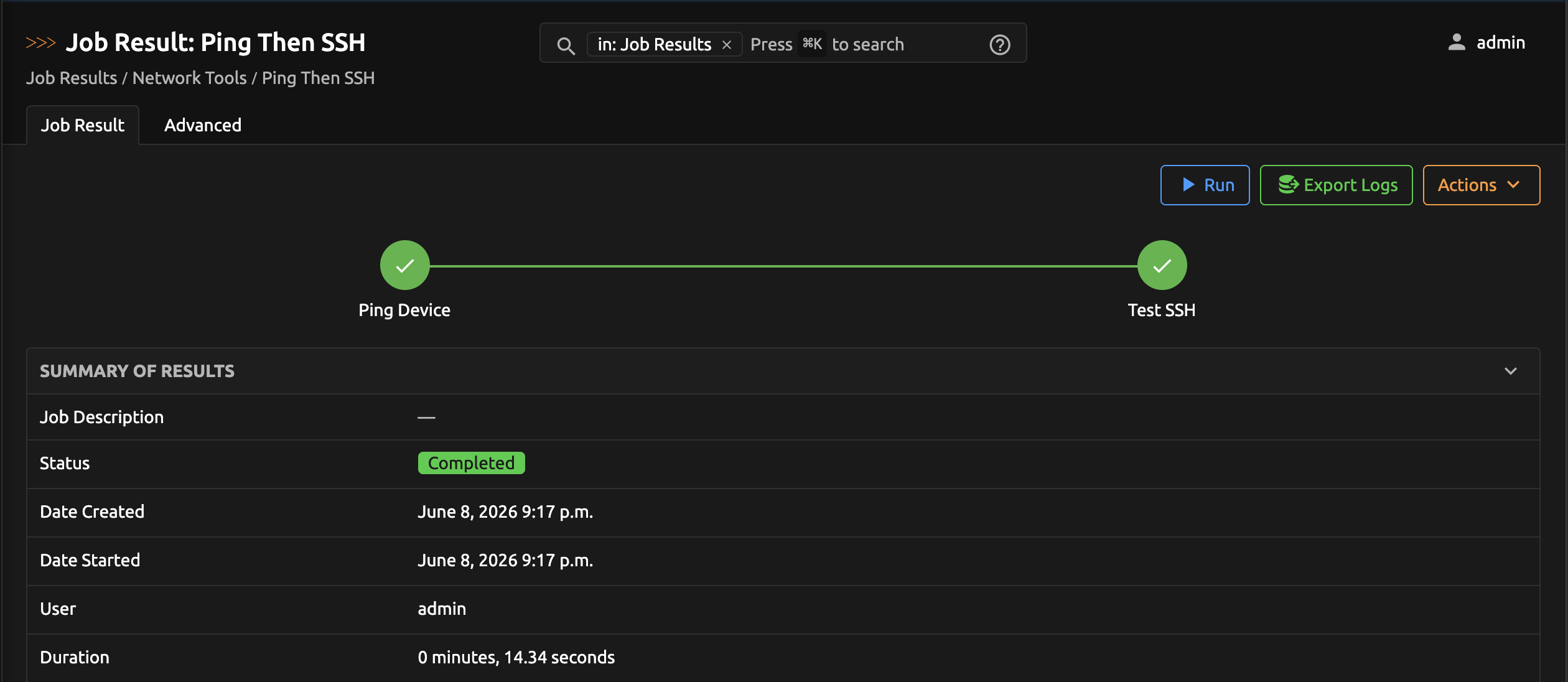Screen dimensions: 1568x682
Task: Click the magnifying glass search icon
Action: click(566, 45)
